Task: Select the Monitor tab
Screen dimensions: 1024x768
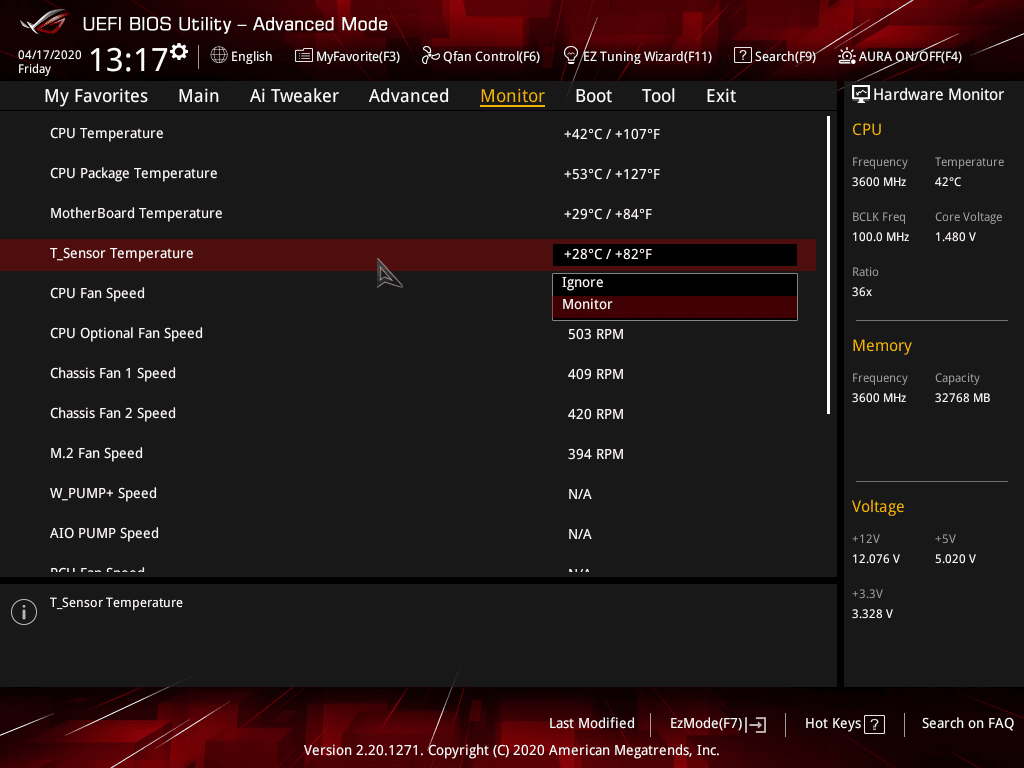Action: tap(513, 96)
